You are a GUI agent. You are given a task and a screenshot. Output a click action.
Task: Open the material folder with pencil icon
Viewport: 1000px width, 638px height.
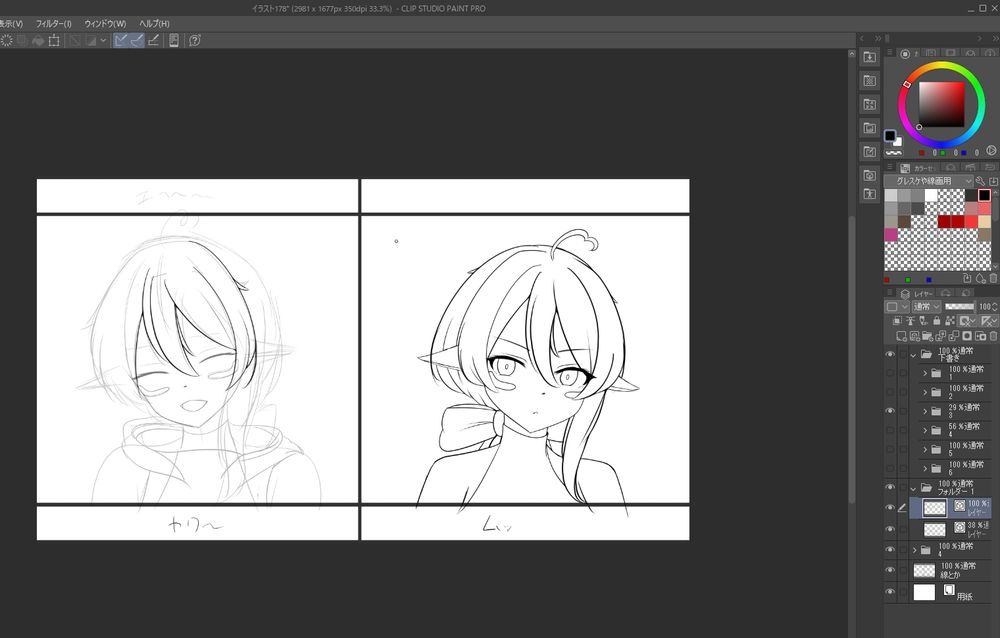[869, 152]
